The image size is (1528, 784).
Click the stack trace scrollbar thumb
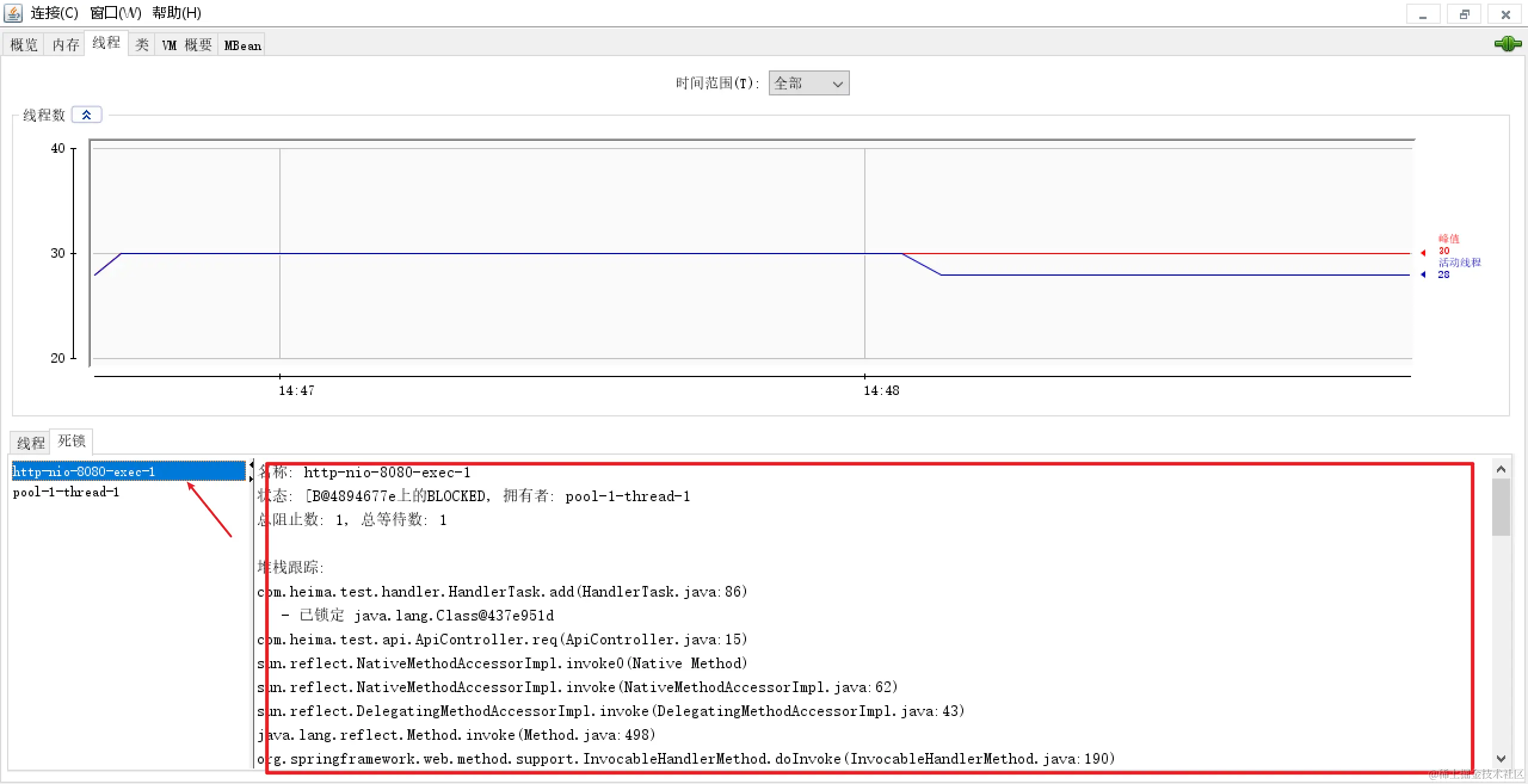[x=1501, y=507]
